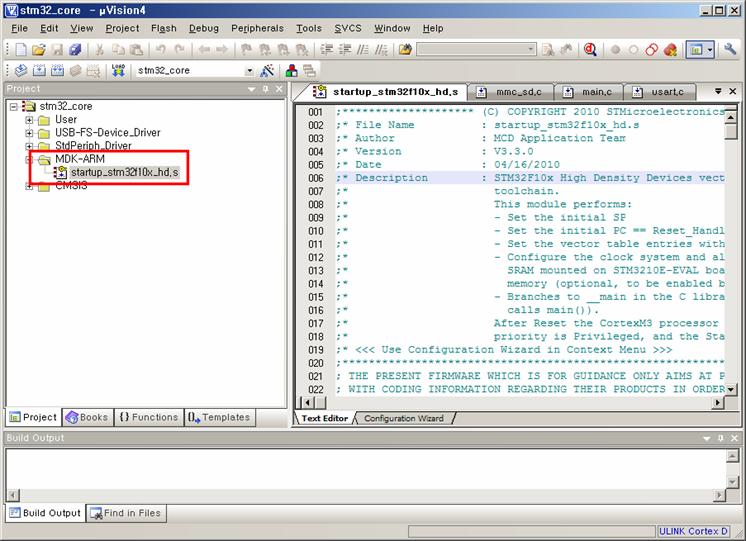Viewport: 746px width, 541px height.
Task: Click the Cut scissors icon
Action: tap(99, 49)
